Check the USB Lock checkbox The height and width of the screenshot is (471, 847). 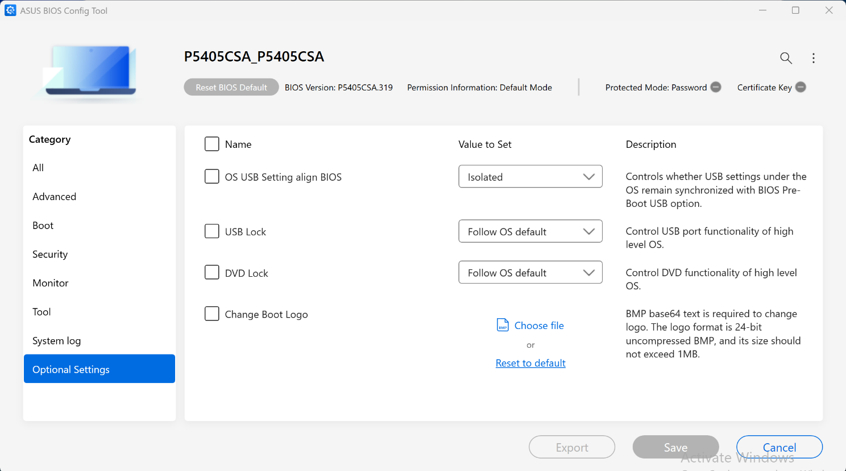coord(212,231)
